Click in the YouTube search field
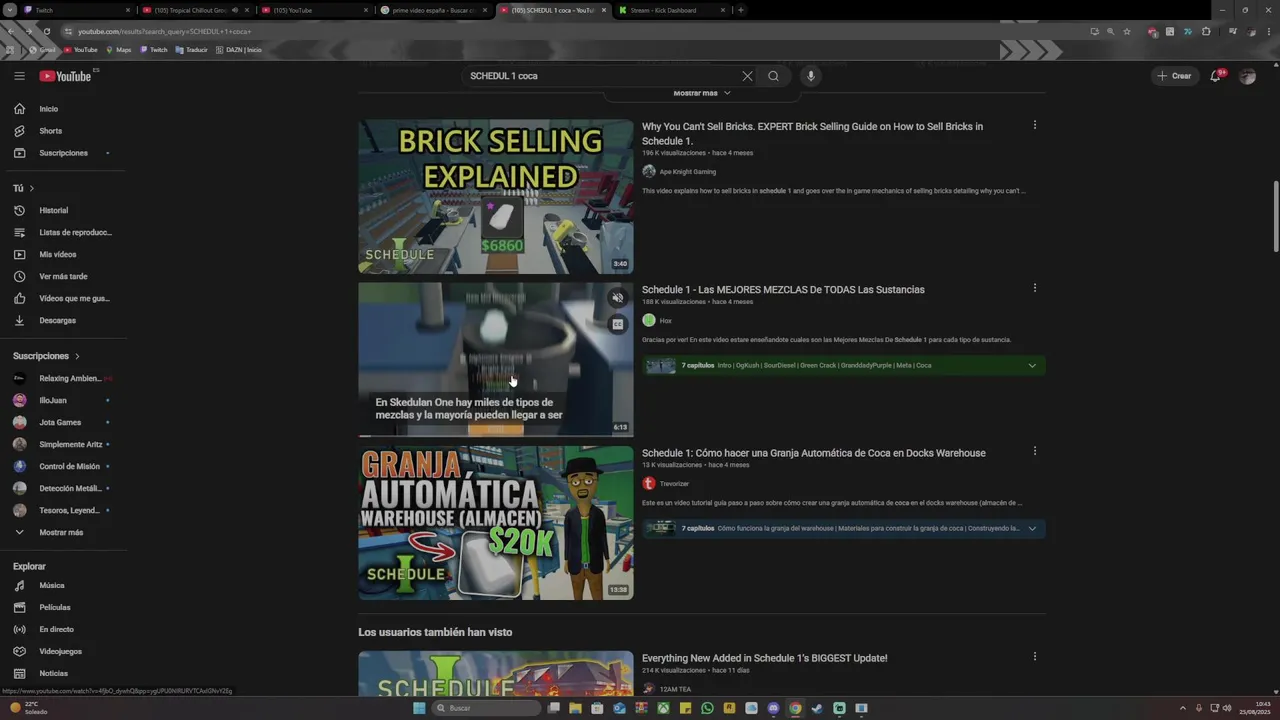Image resolution: width=1280 pixels, height=720 pixels. (600, 76)
